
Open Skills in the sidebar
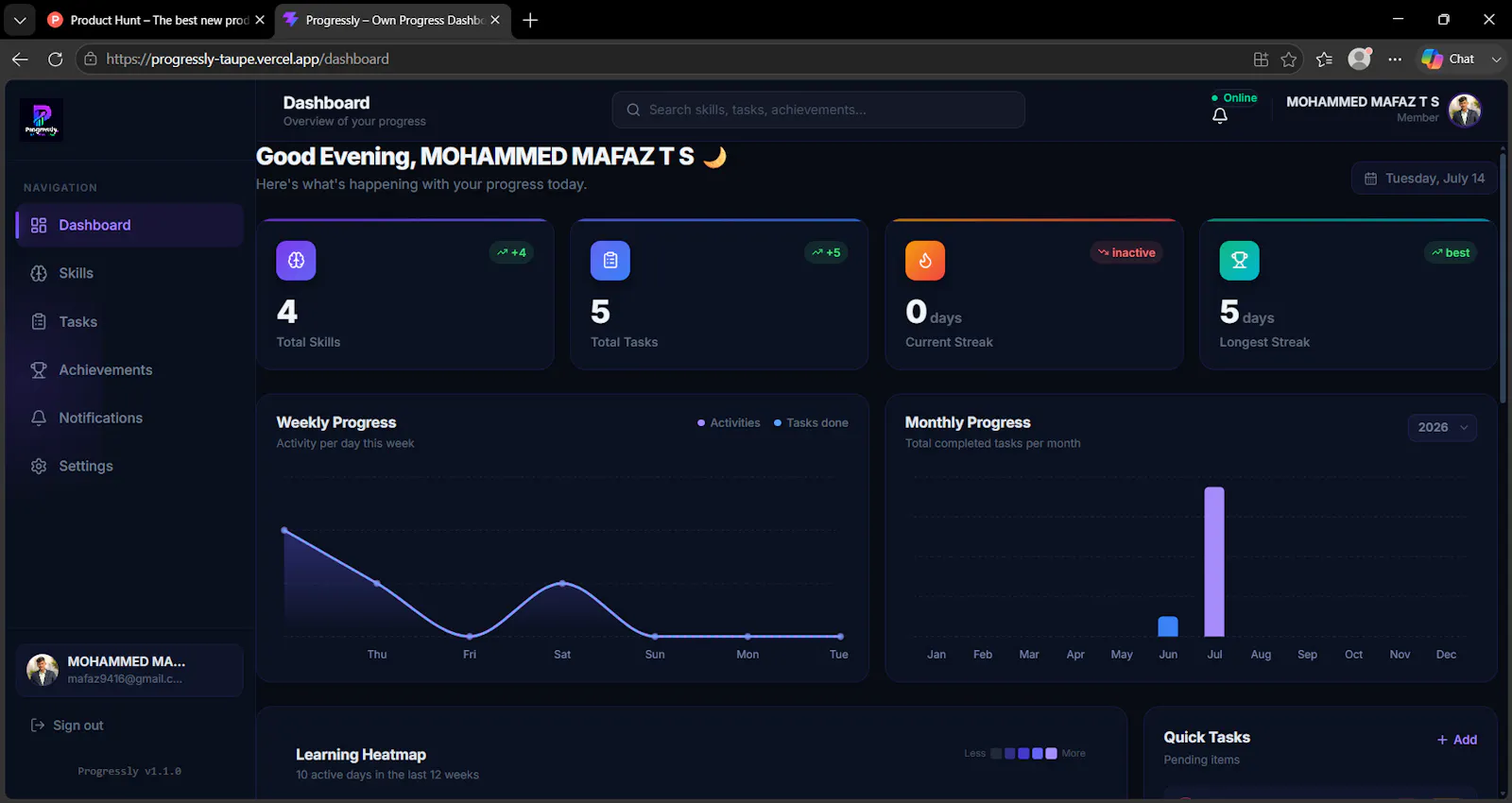pos(129,273)
